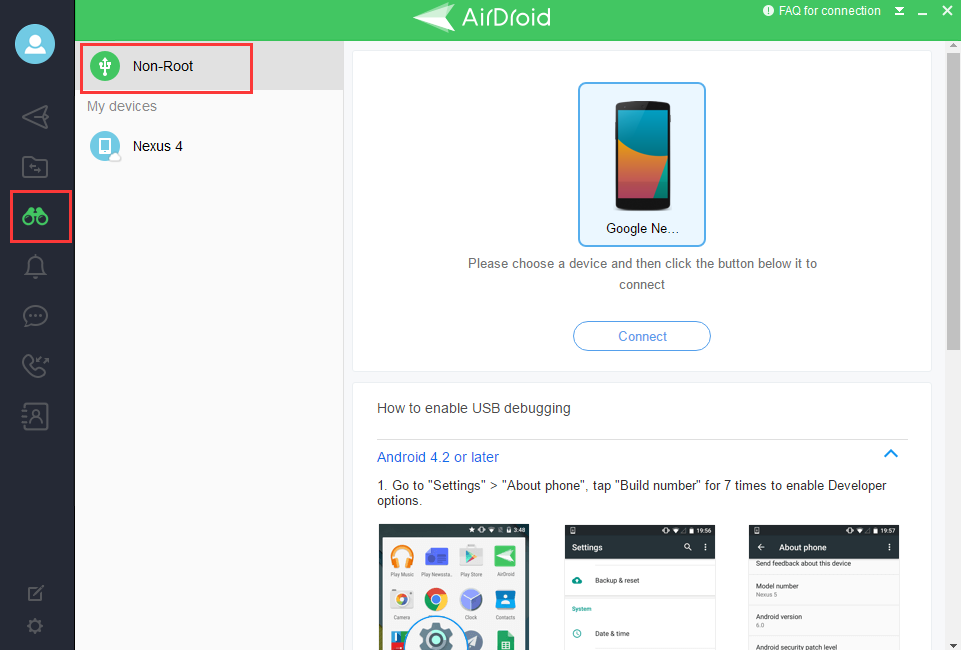Open the About phone tutorial screenshot

[824, 587]
